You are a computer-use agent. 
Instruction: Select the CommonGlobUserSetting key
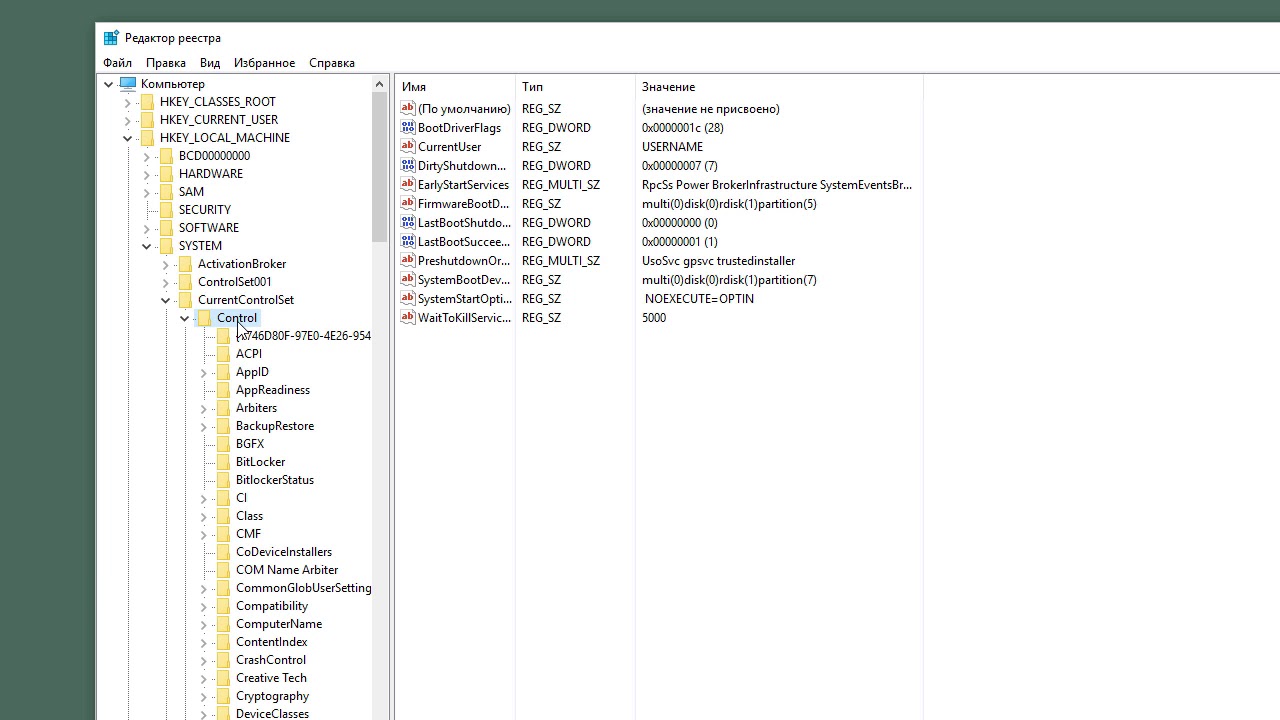pos(303,588)
